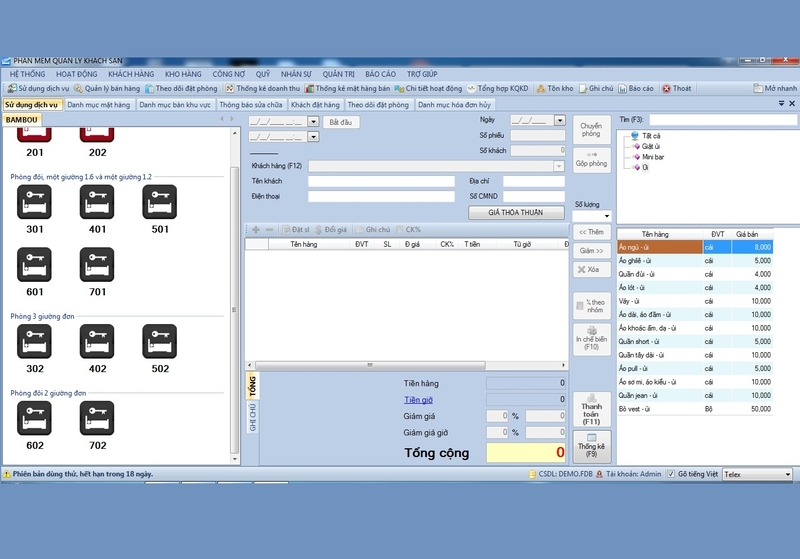The width and height of the screenshot is (800, 559).
Task: Open HỆ THỐNG menu
Action: coord(28,74)
